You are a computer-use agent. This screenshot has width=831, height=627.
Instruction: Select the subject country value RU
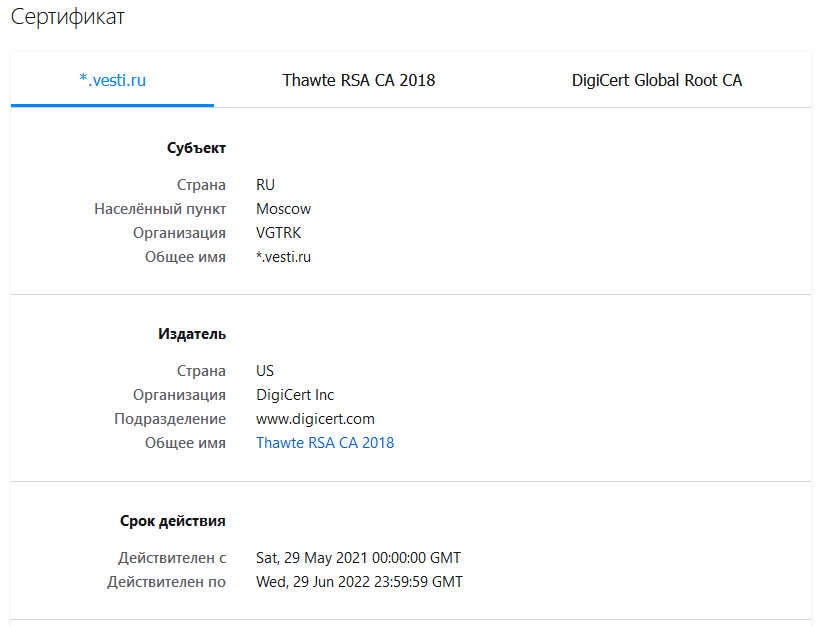click(x=265, y=184)
